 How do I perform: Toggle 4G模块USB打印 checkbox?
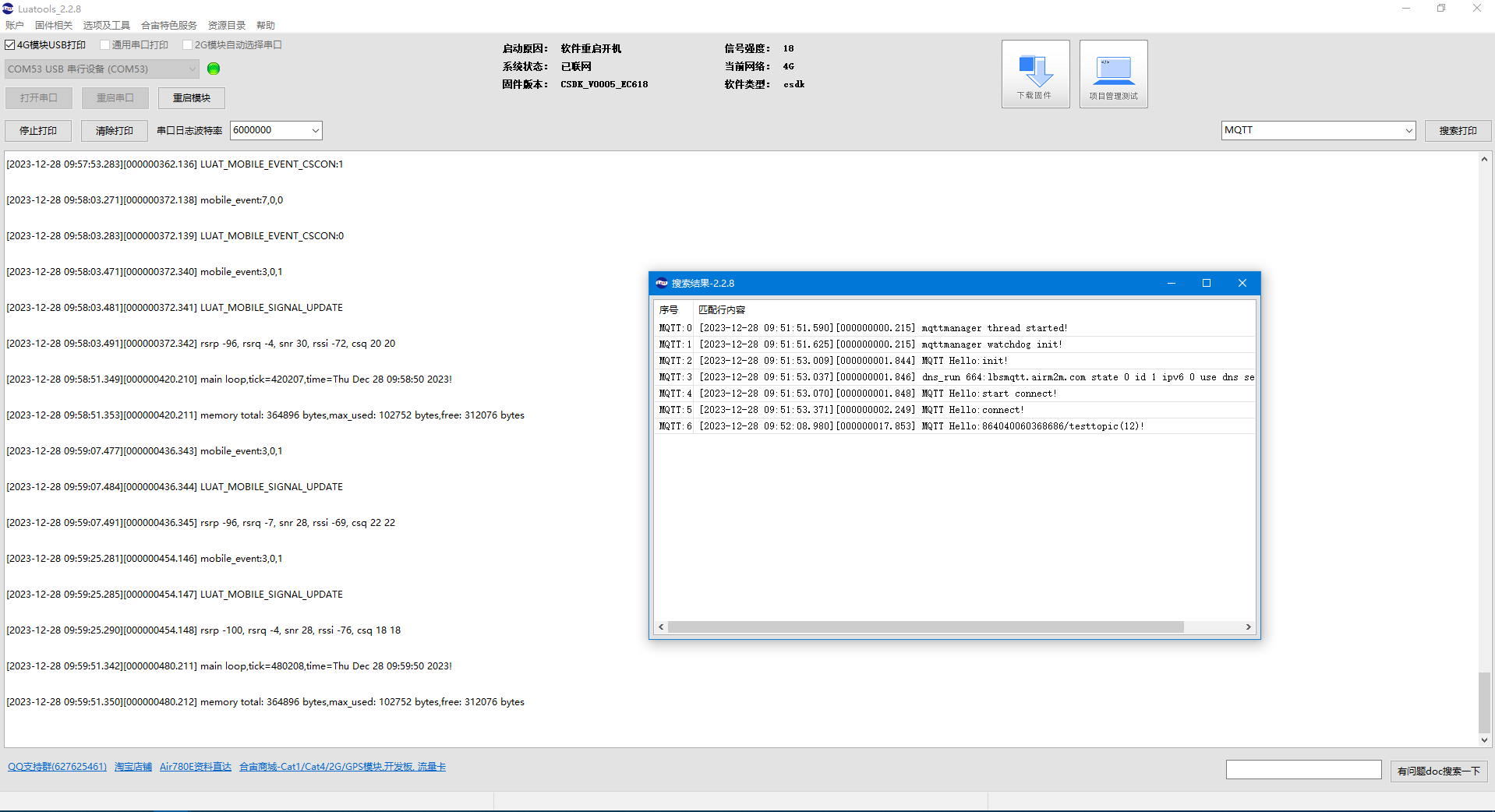[x=10, y=45]
